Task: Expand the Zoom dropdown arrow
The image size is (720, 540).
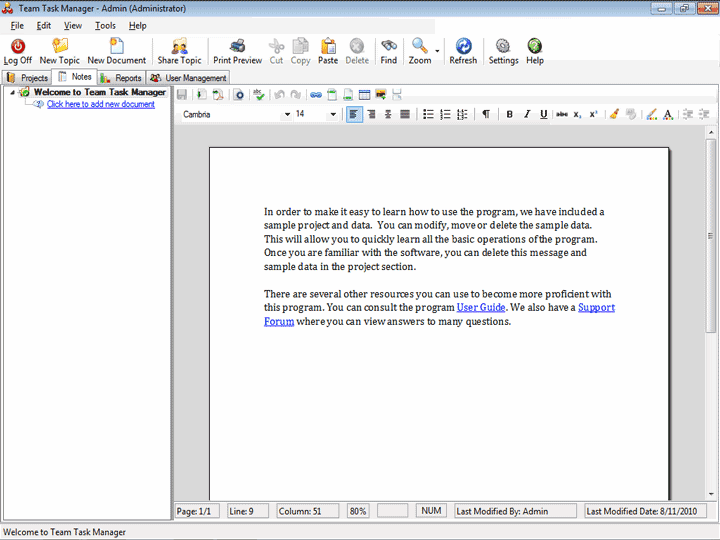Action: click(x=437, y=48)
